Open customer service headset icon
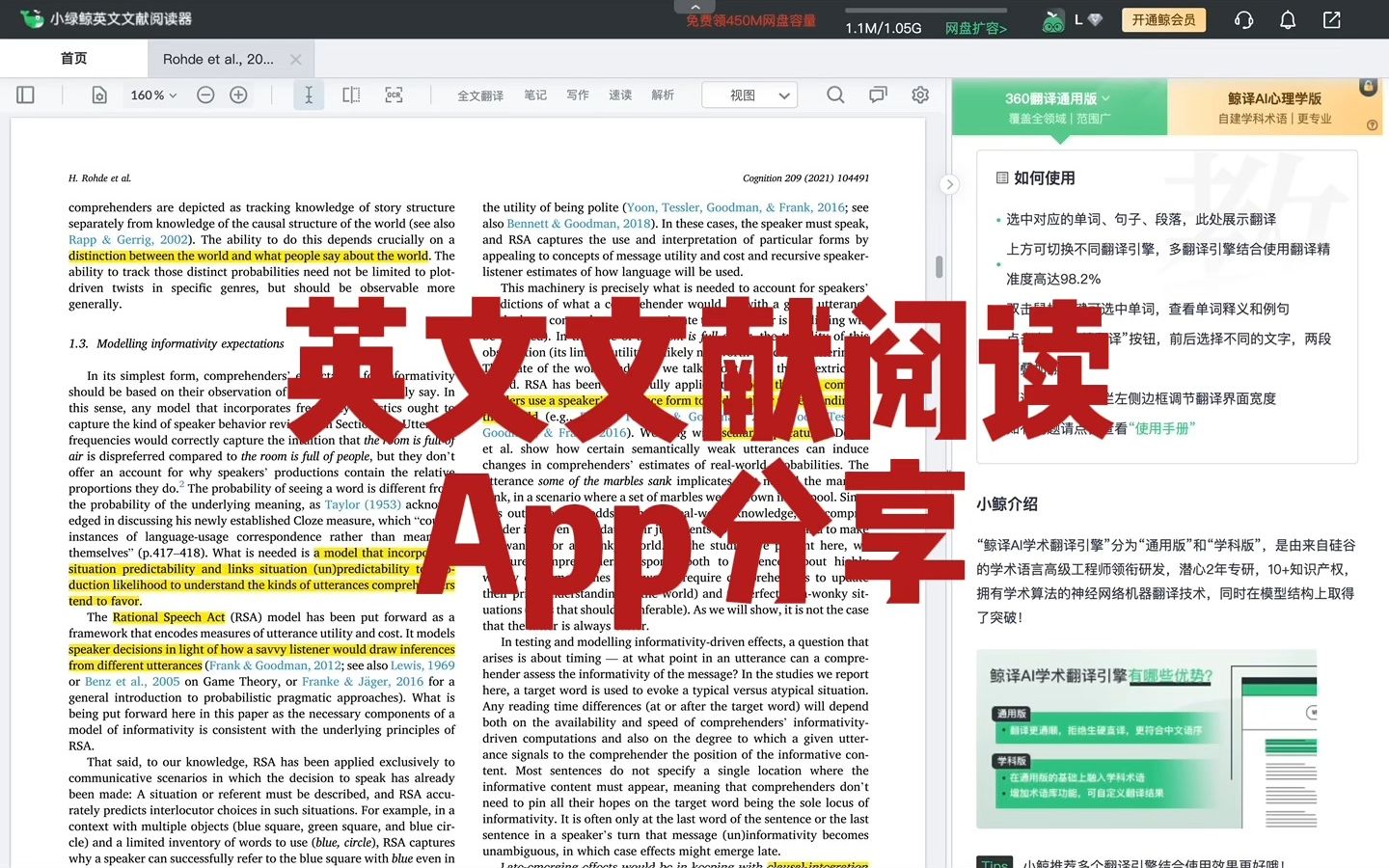The width and height of the screenshot is (1389, 868). tap(1243, 19)
